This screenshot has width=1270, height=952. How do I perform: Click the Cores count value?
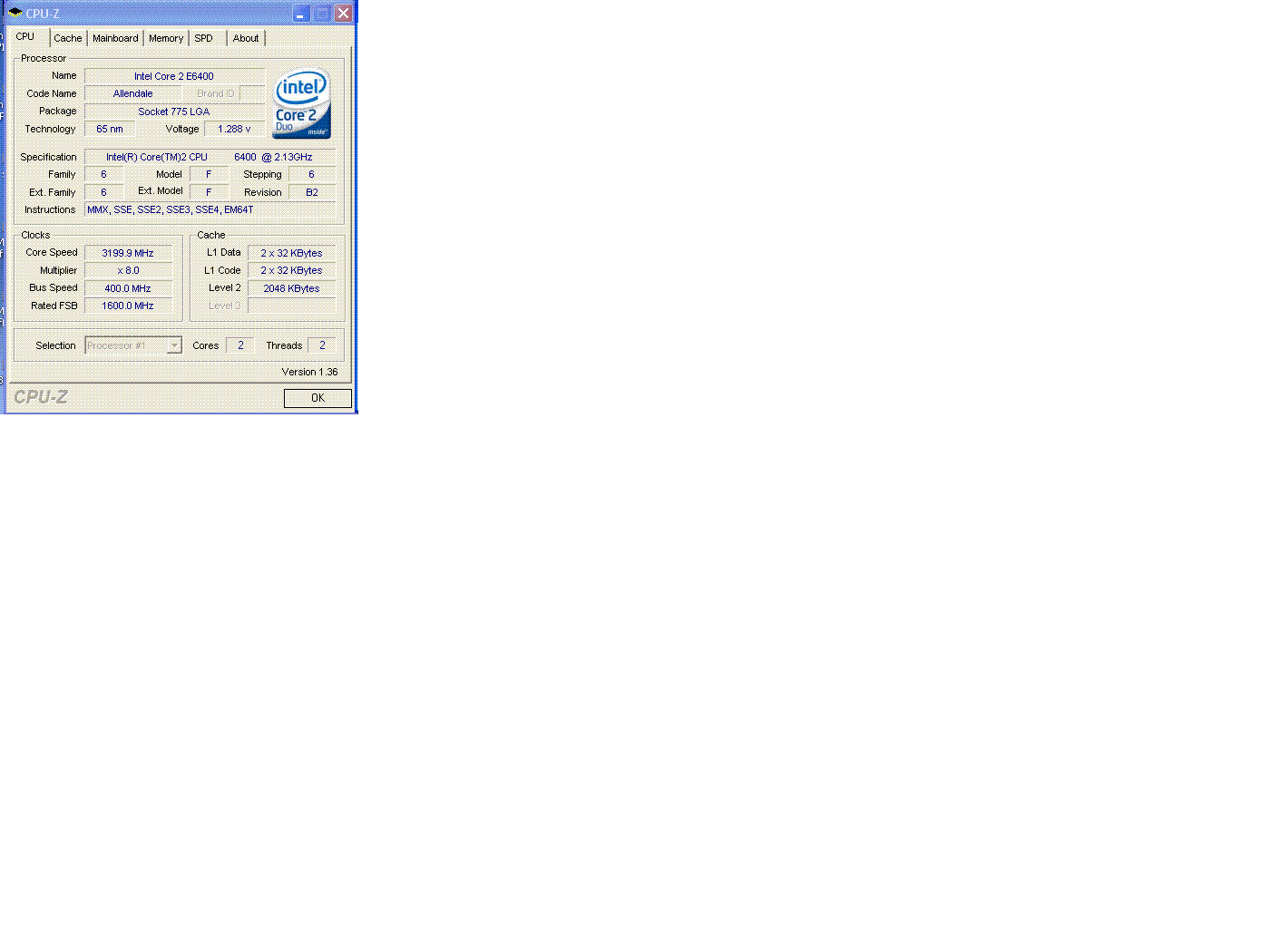click(x=240, y=345)
